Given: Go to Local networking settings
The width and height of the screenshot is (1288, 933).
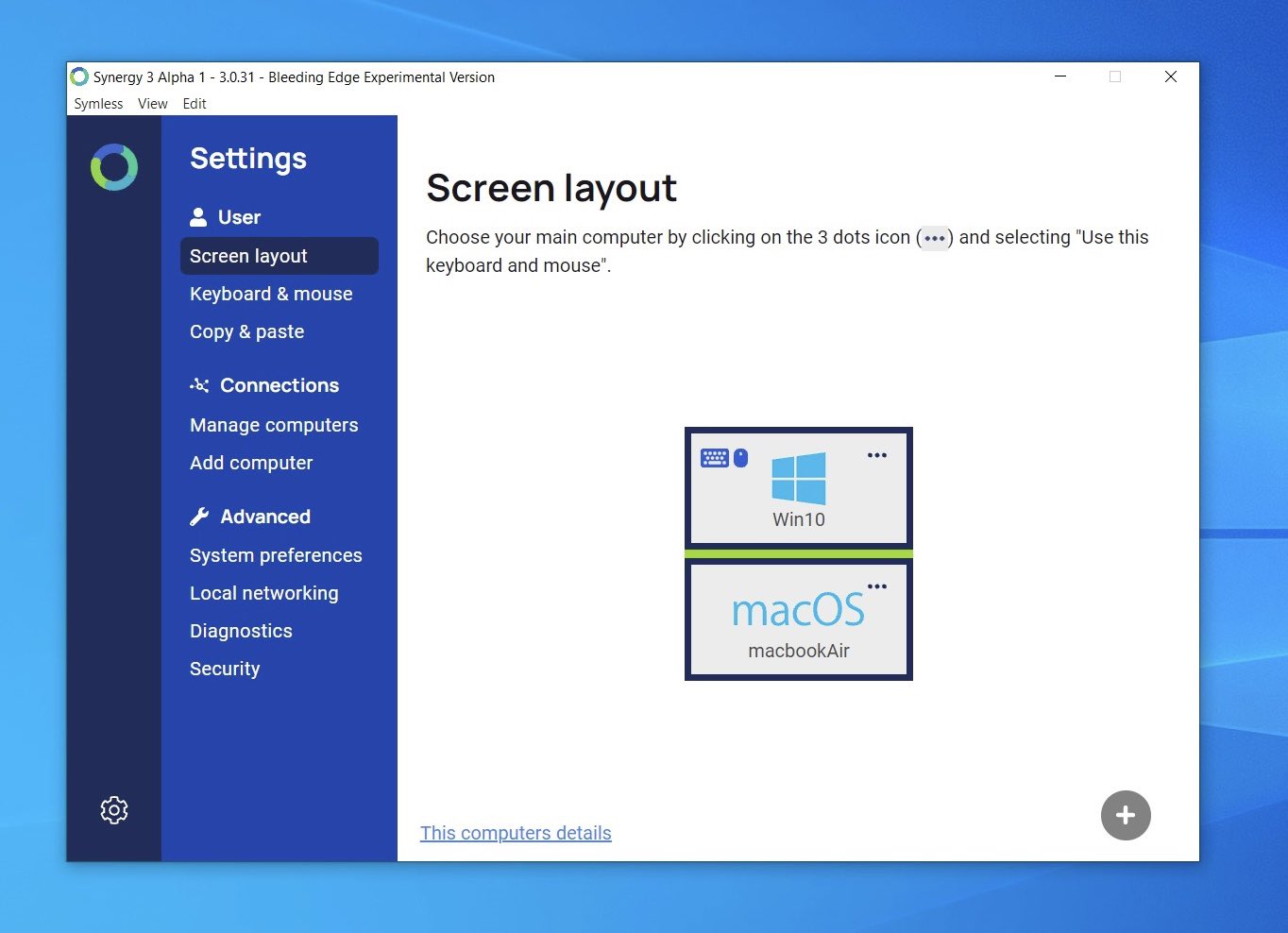Looking at the screenshot, I should [x=264, y=593].
